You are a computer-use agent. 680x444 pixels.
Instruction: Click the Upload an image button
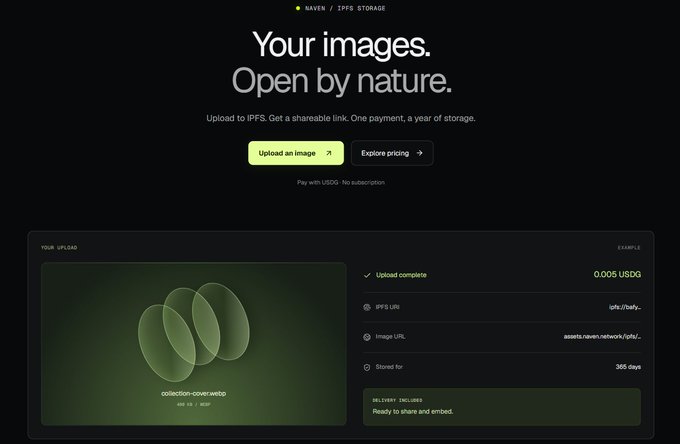click(296, 153)
